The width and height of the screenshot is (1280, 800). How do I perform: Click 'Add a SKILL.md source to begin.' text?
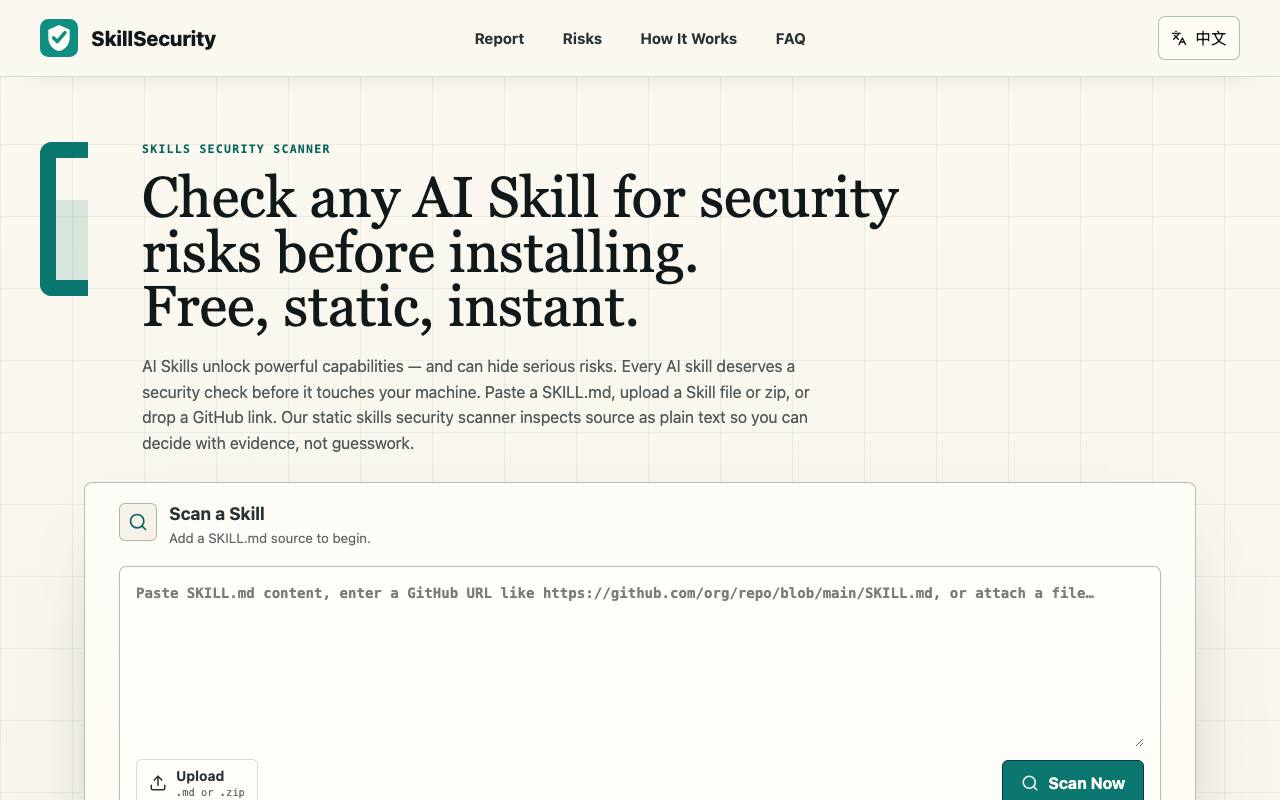tap(270, 538)
